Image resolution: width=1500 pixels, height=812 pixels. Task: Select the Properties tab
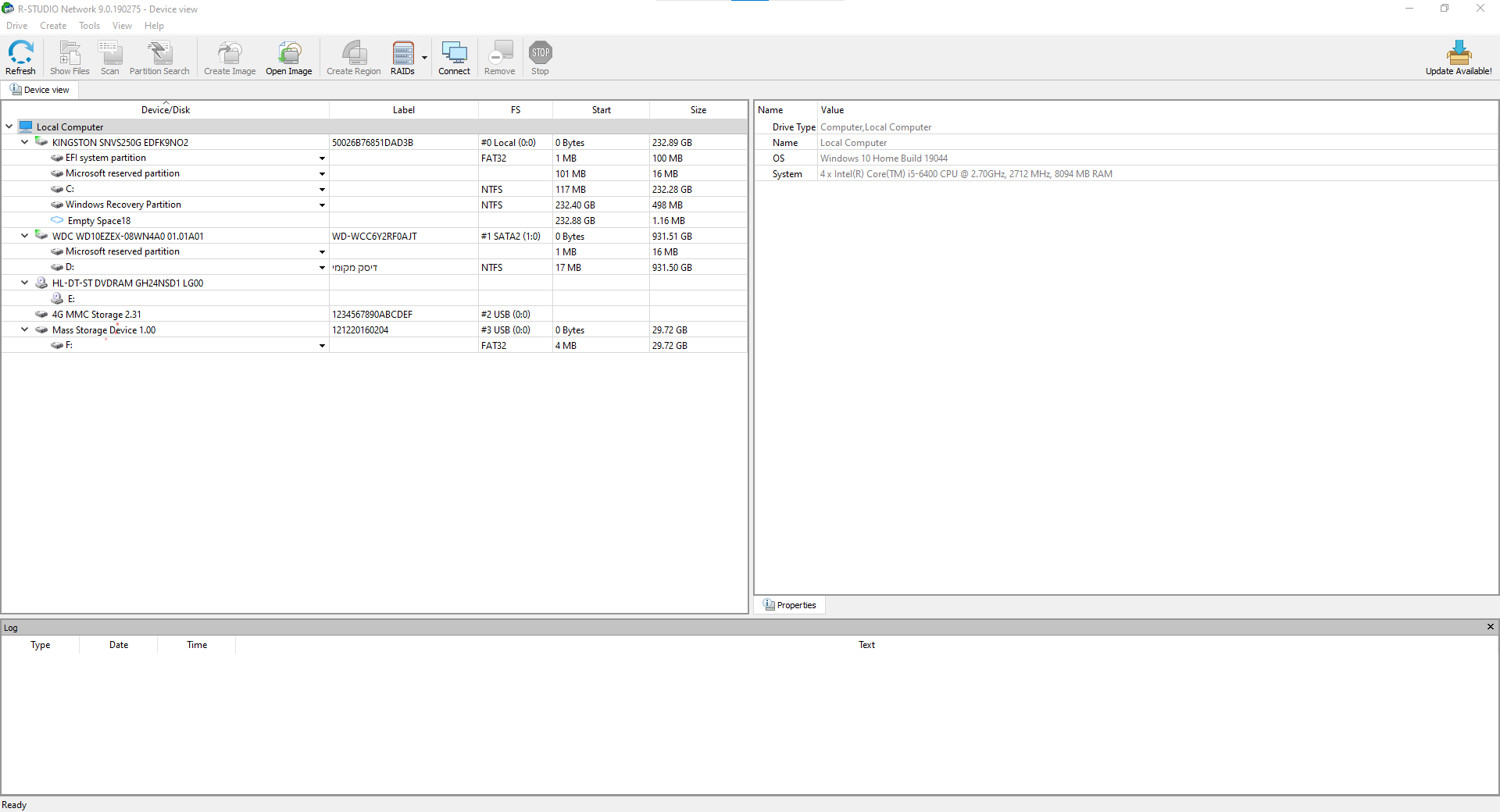click(790, 605)
